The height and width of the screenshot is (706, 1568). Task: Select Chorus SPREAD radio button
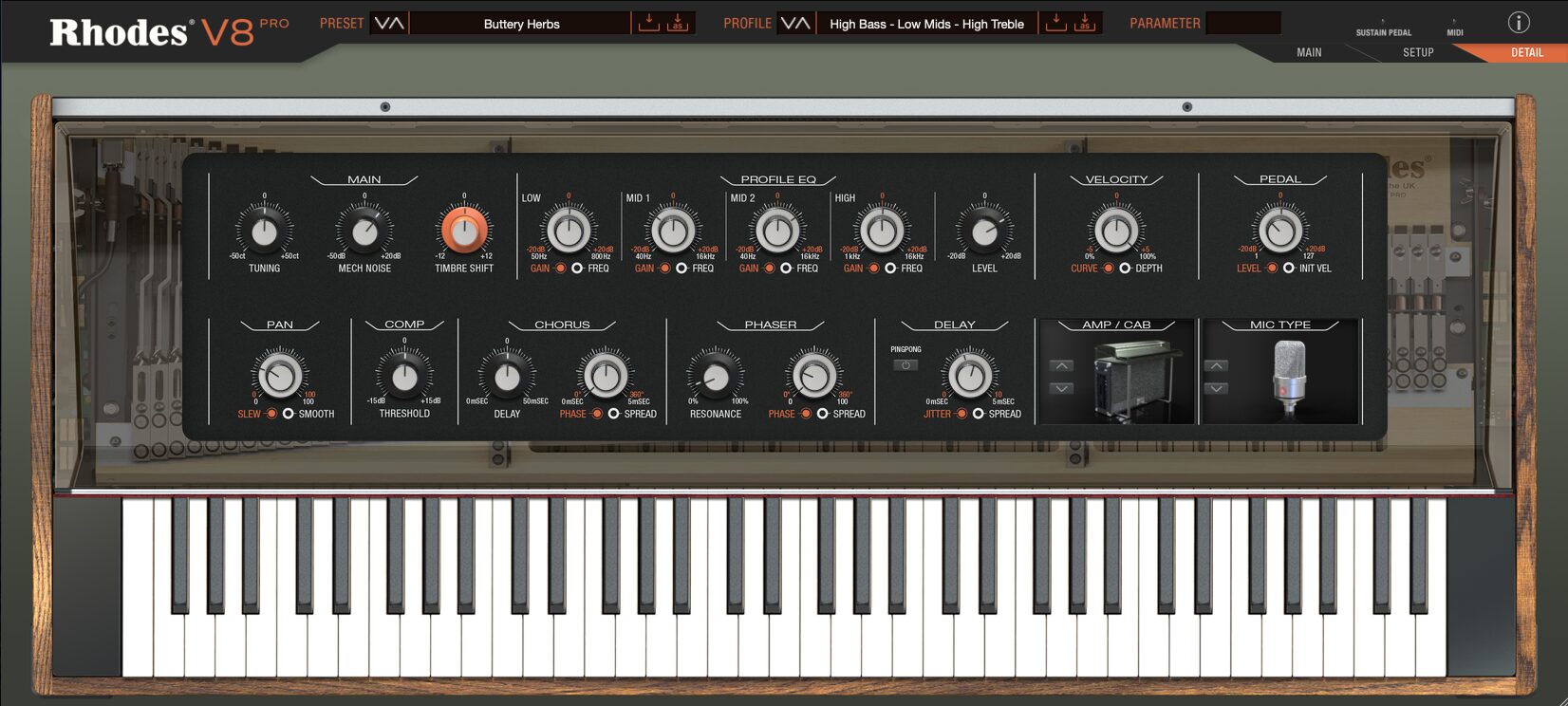614,414
